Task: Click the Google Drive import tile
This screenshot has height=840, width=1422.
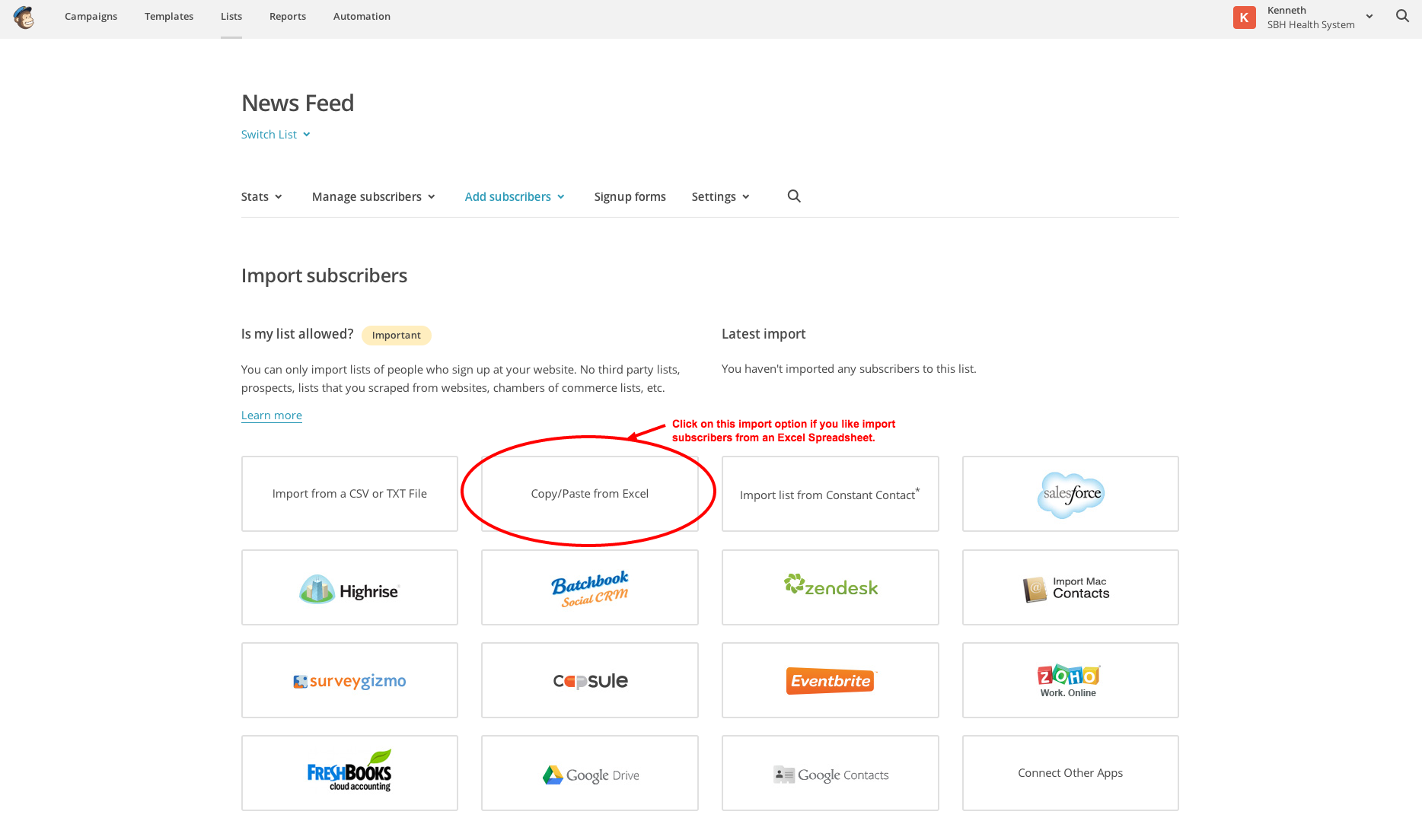Action: click(589, 773)
